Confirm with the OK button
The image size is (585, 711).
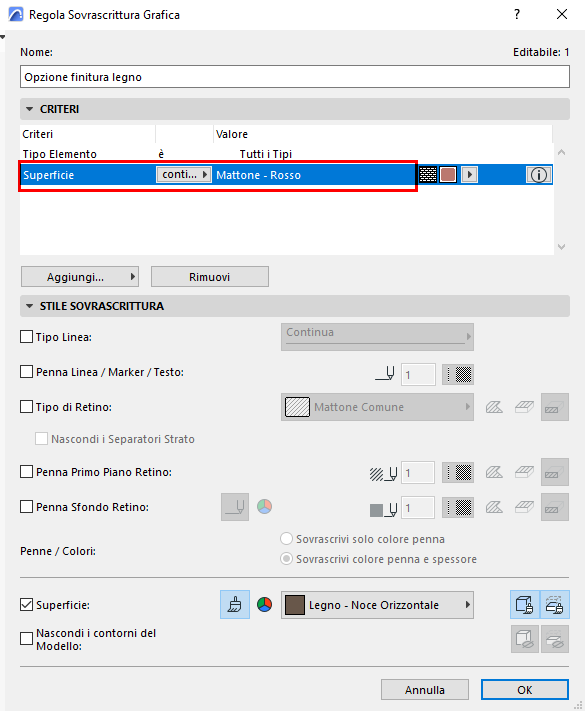[525, 690]
